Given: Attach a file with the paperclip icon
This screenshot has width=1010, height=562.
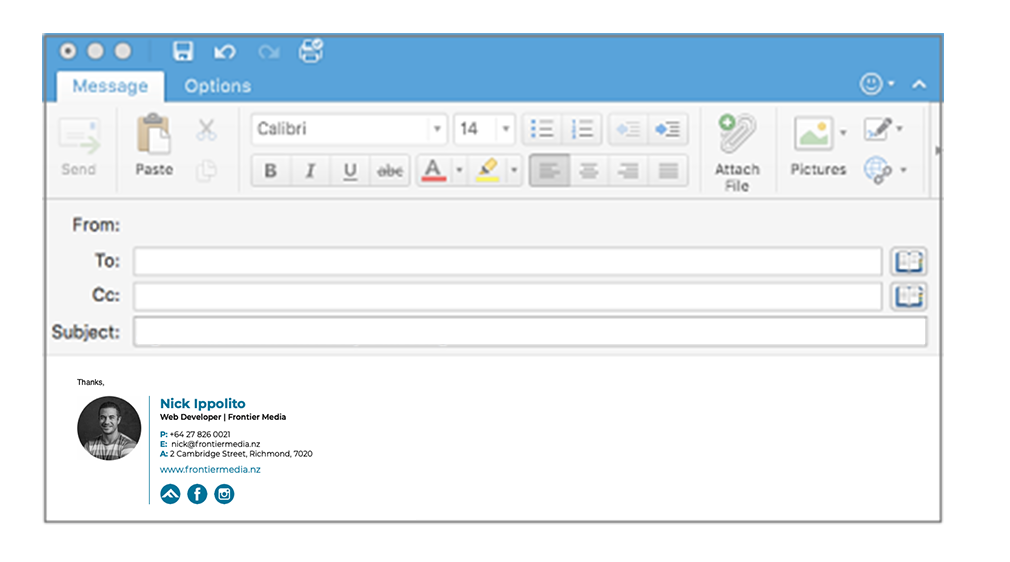Looking at the screenshot, I should click(737, 153).
